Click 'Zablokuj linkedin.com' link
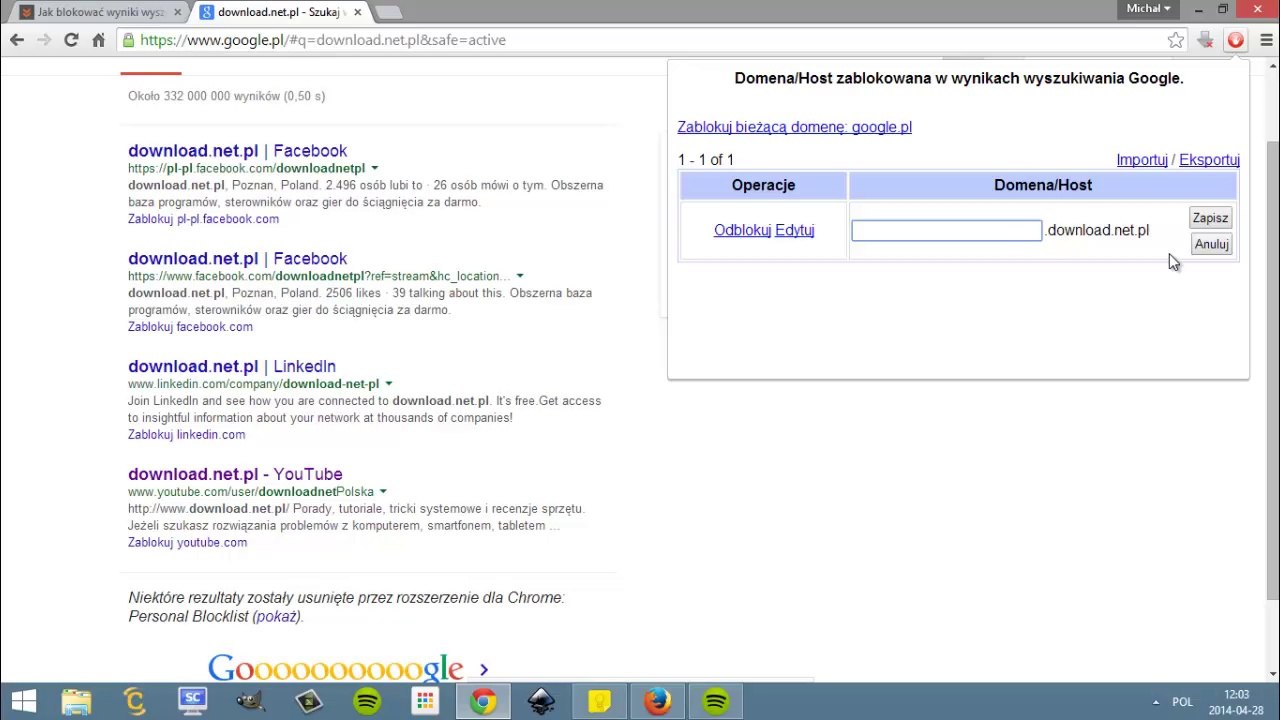Image resolution: width=1280 pixels, height=720 pixels. point(186,435)
